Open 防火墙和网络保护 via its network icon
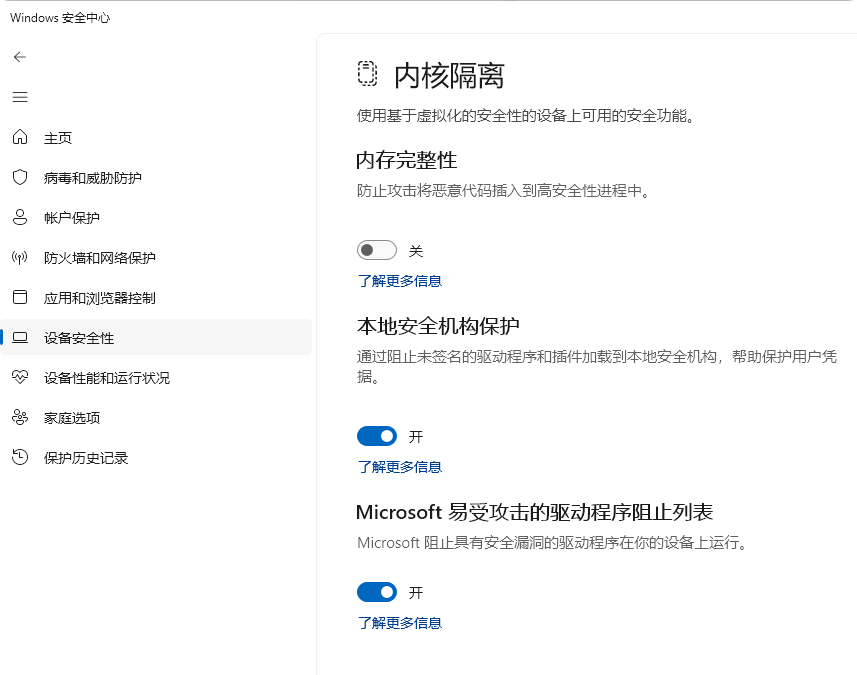 [20, 258]
